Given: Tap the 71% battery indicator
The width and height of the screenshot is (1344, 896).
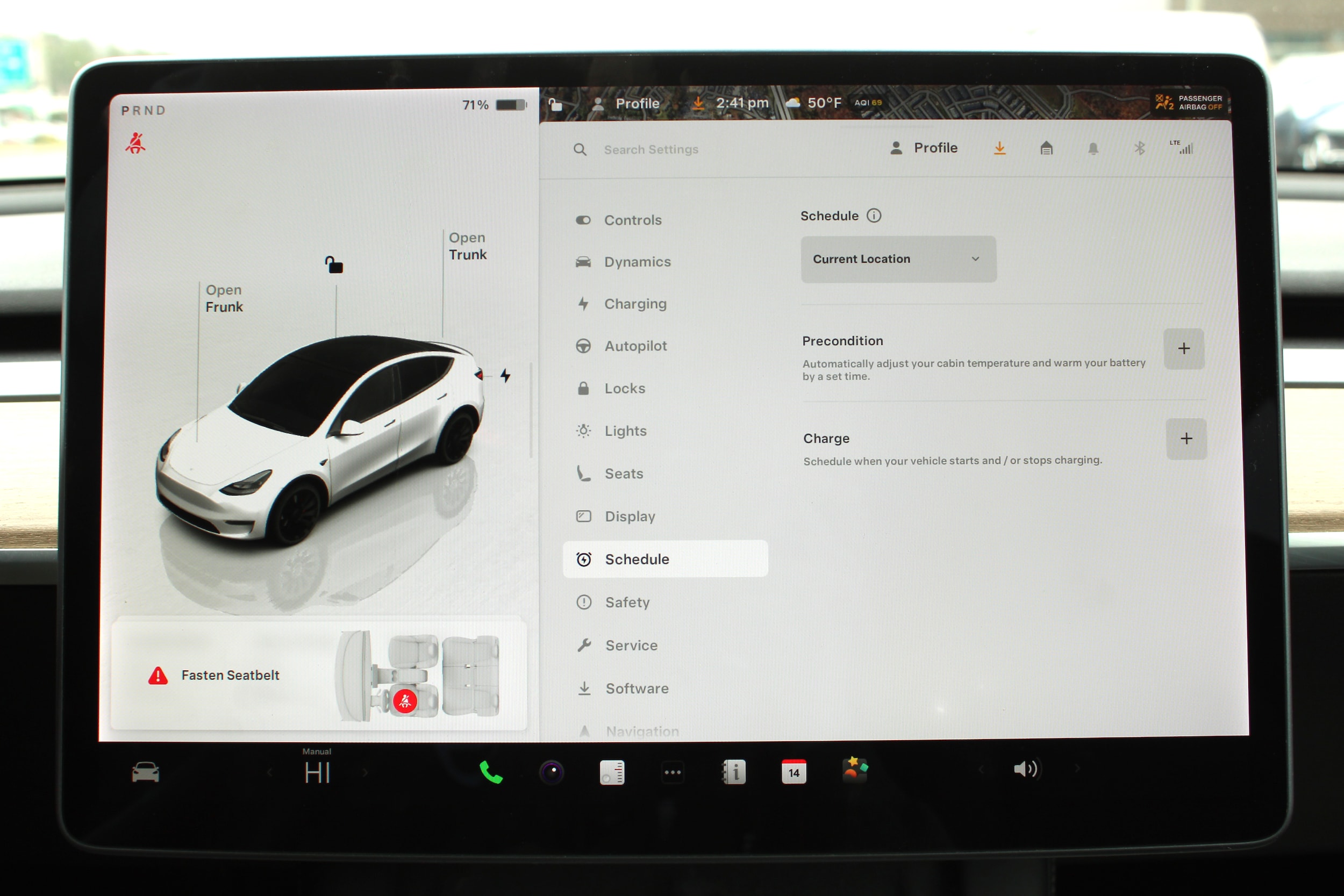Looking at the screenshot, I should pos(494,105).
